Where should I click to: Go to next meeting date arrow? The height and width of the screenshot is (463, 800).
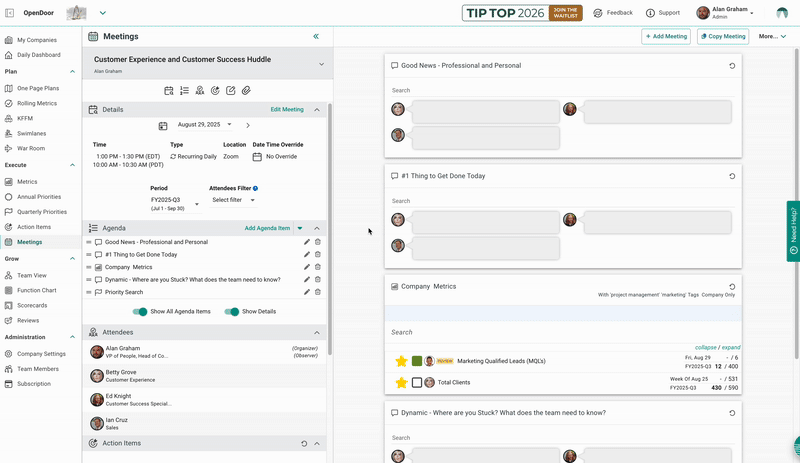coord(248,125)
